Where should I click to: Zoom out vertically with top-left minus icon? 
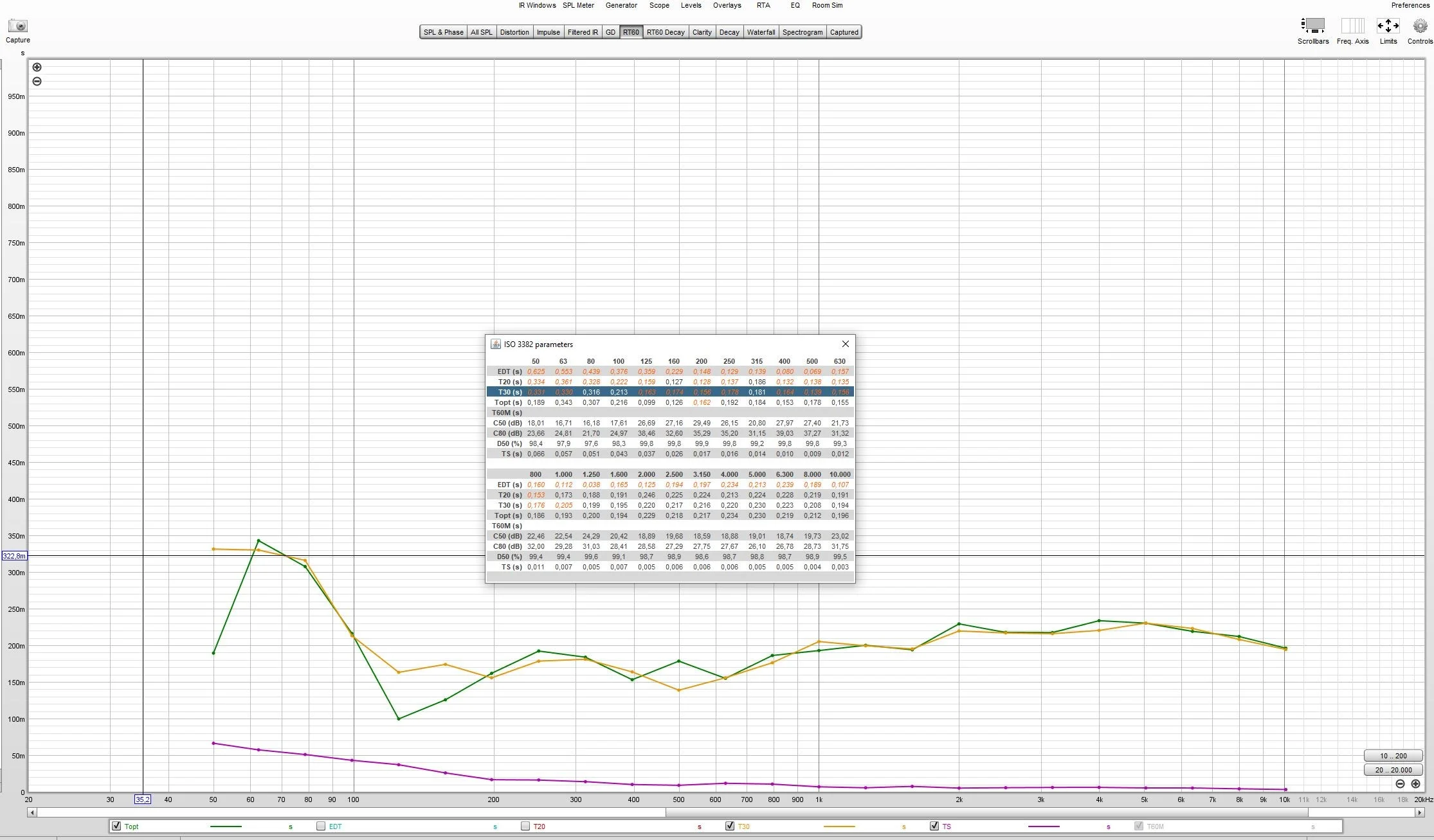(x=37, y=81)
